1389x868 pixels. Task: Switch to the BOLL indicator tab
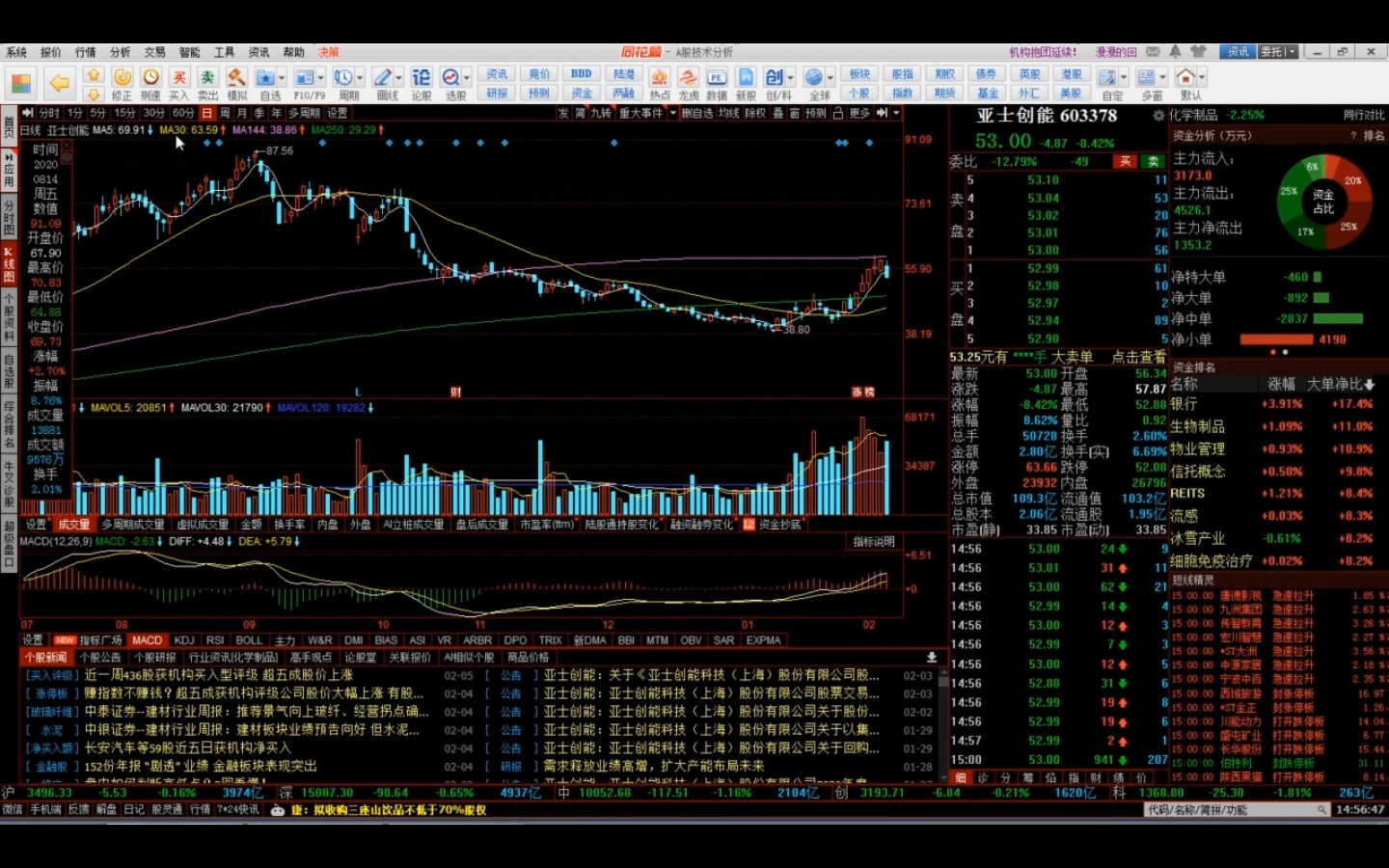pyautogui.click(x=249, y=640)
